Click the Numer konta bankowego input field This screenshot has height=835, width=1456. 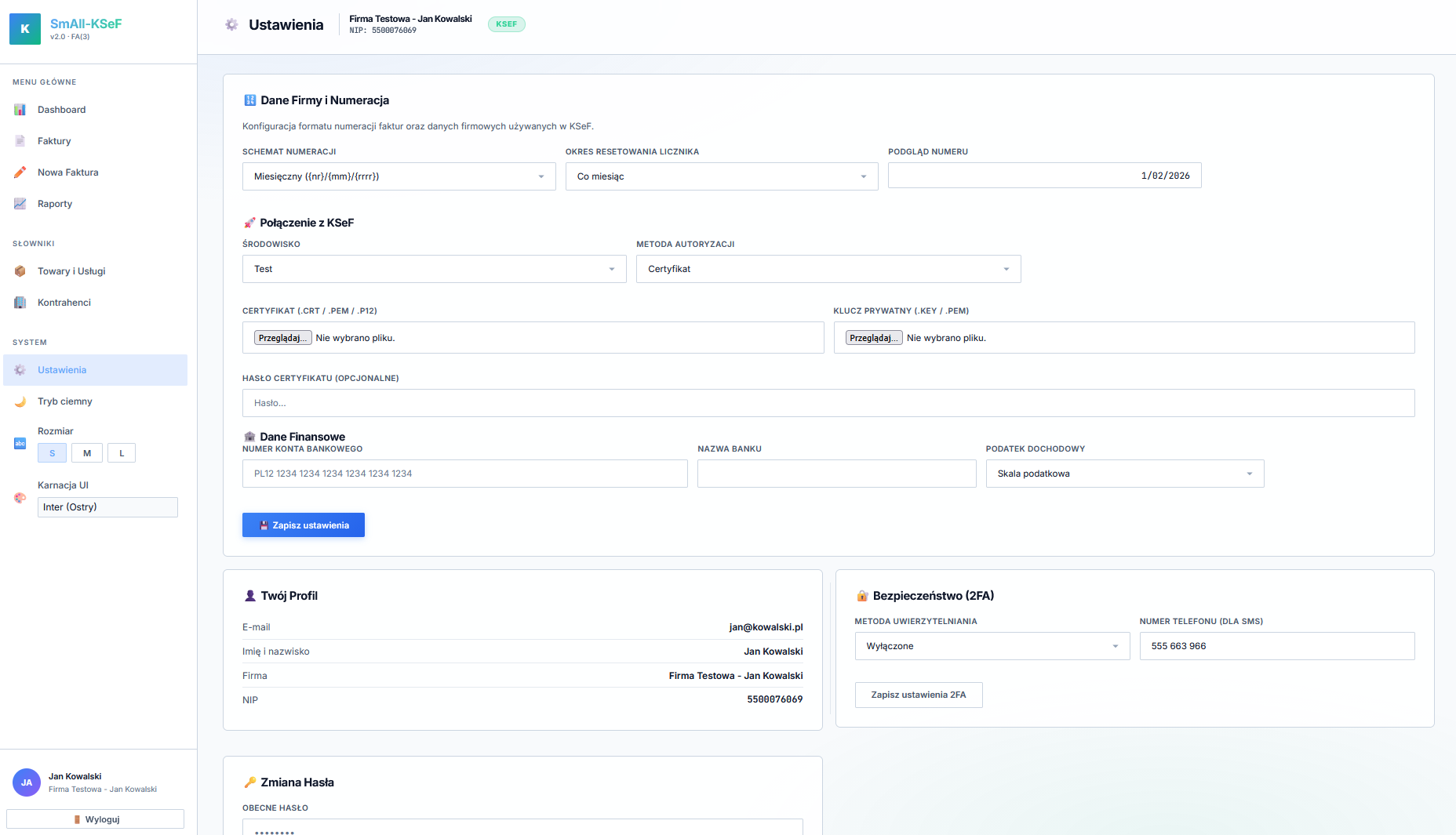[464, 474]
